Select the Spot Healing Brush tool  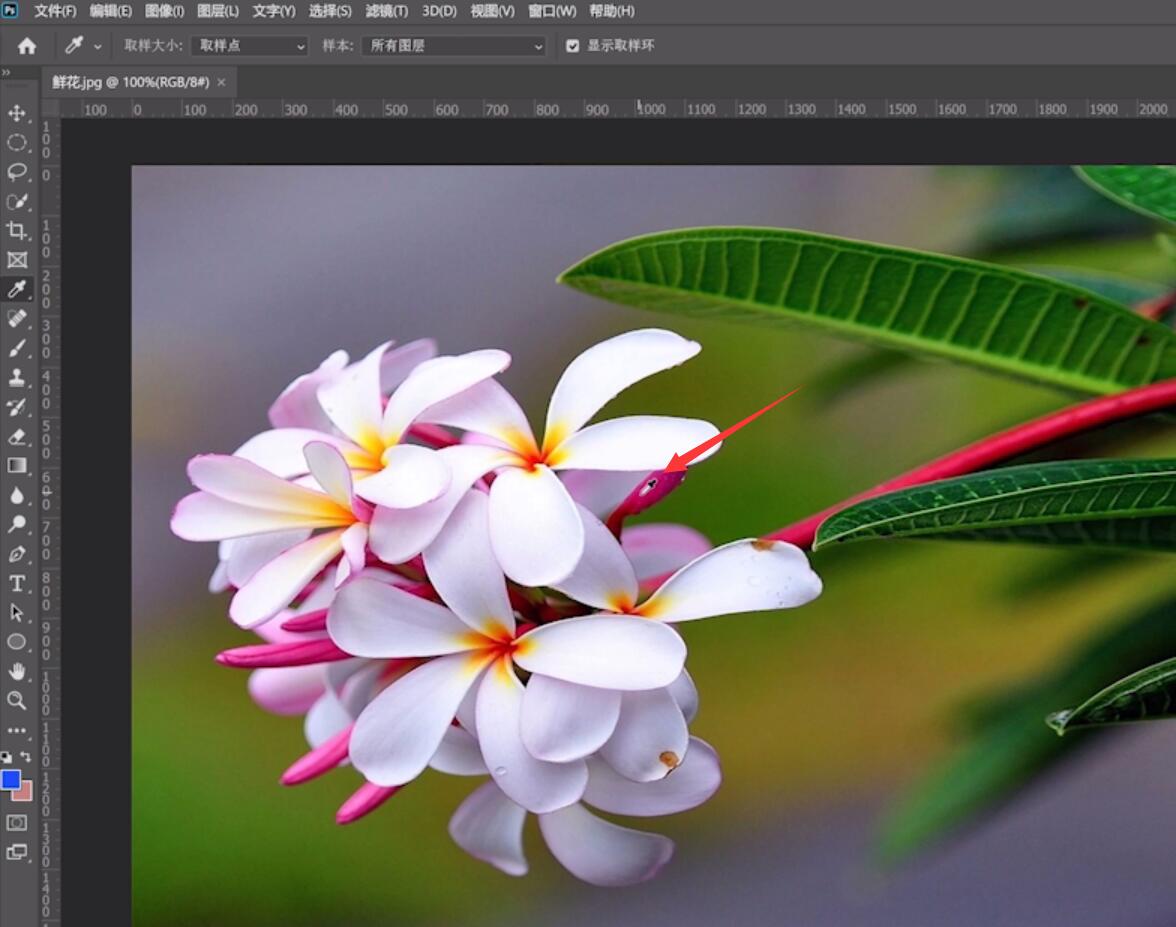point(16,318)
